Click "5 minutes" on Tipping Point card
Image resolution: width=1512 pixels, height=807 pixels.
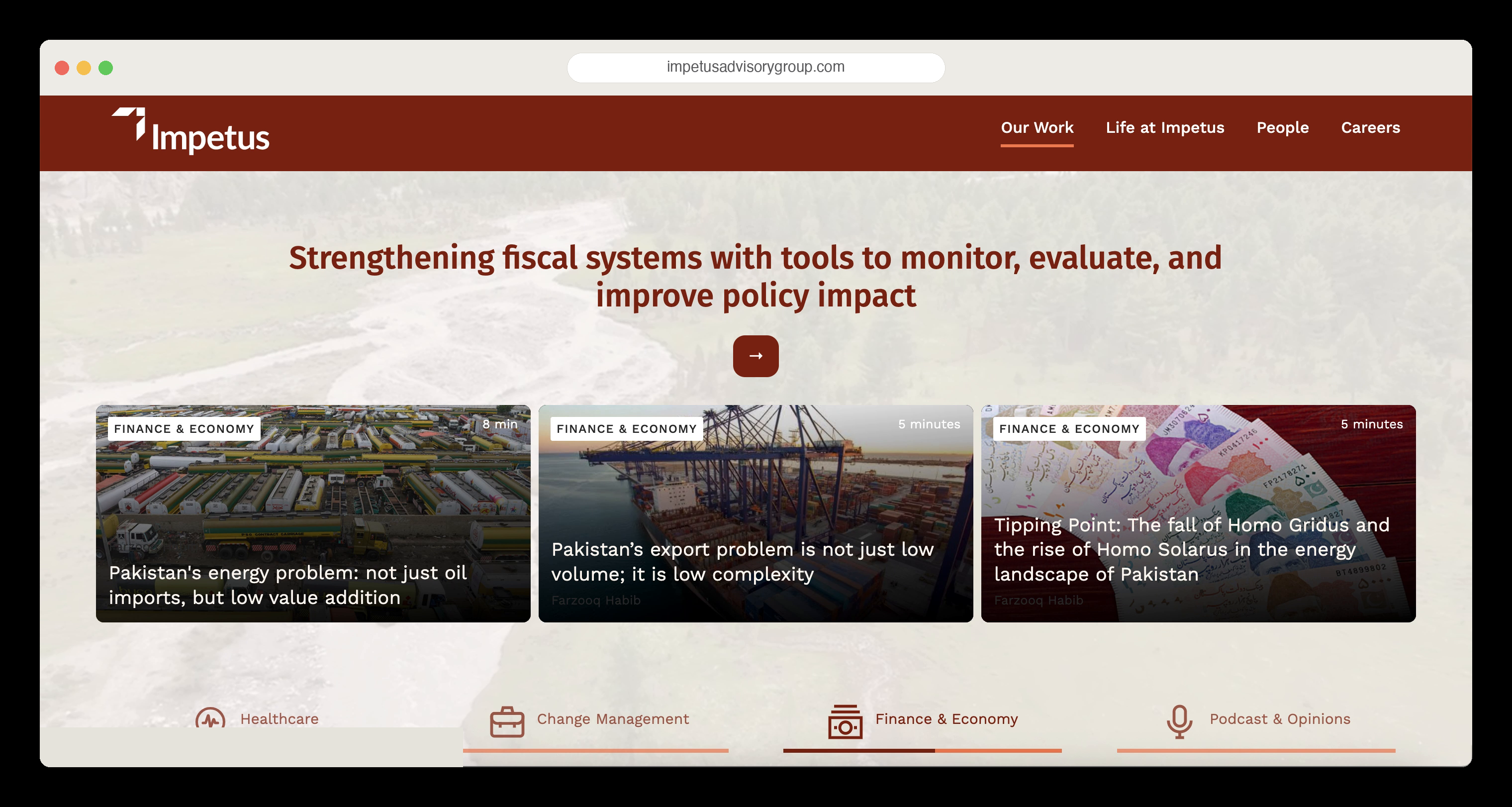pos(1371,424)
